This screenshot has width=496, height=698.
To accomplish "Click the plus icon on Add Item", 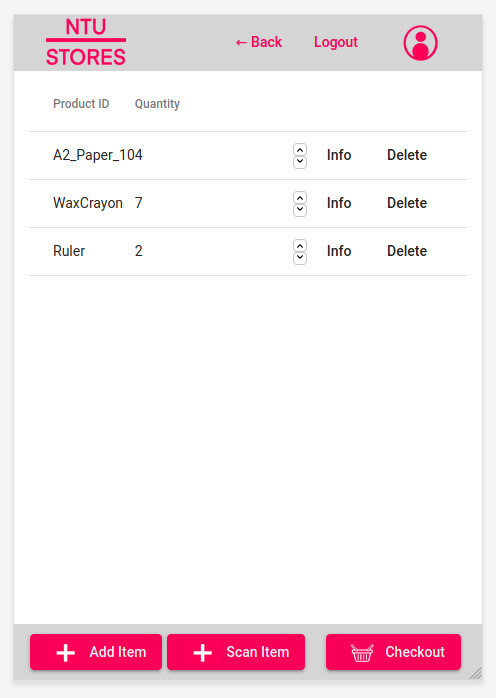I will (x=65, y=653).
